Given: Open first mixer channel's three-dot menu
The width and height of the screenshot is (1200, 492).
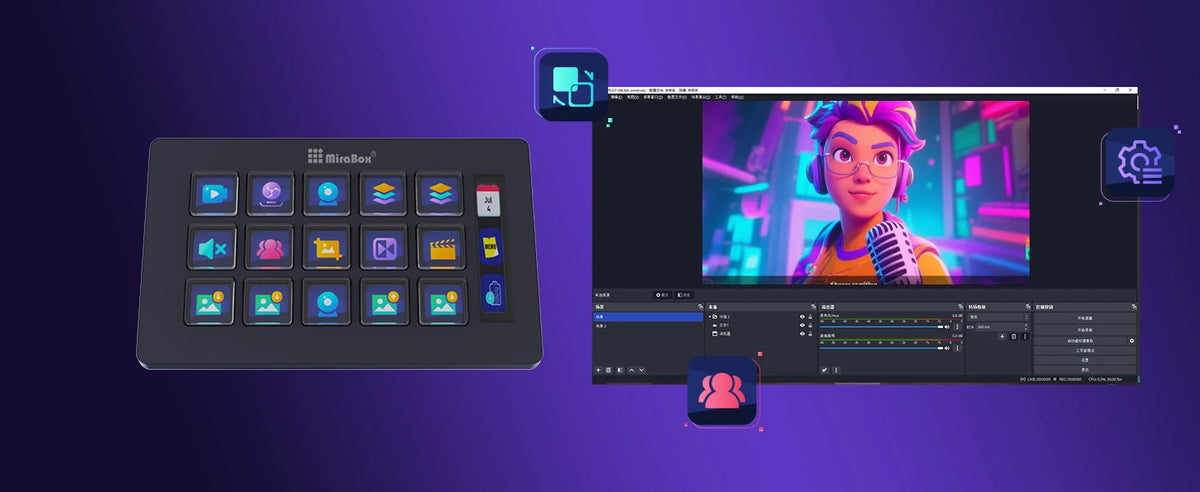Looking at the screenshot, I should pos(957,327).
